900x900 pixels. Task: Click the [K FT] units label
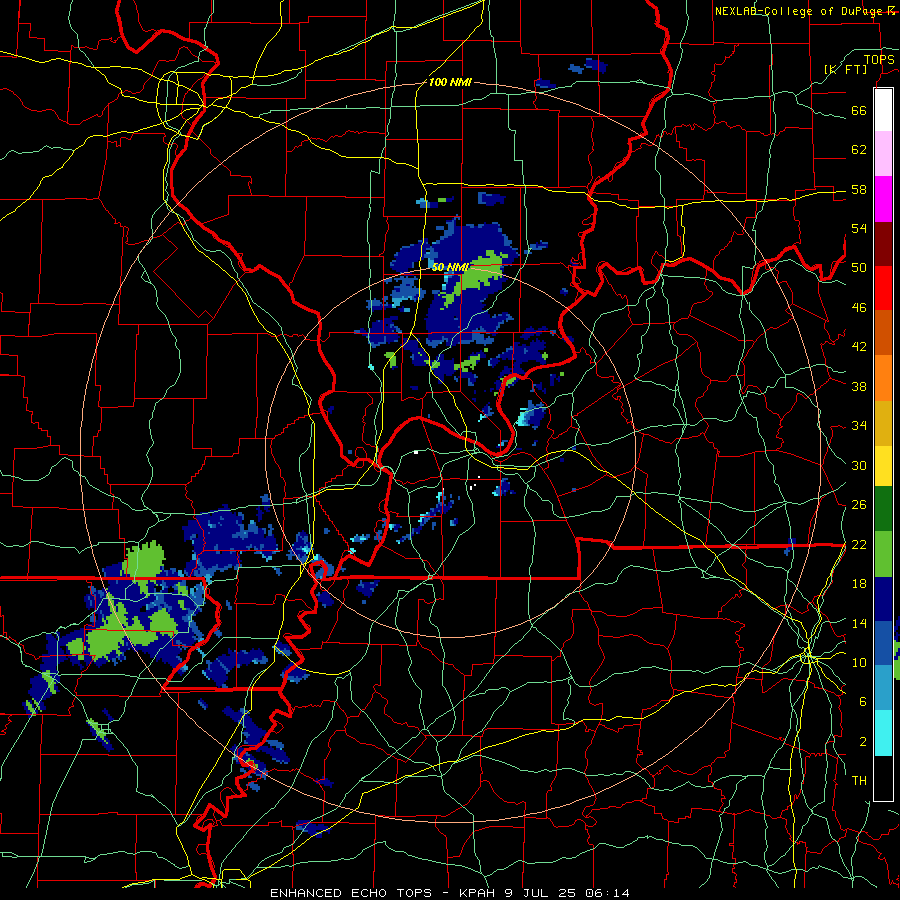click(845, 69)
